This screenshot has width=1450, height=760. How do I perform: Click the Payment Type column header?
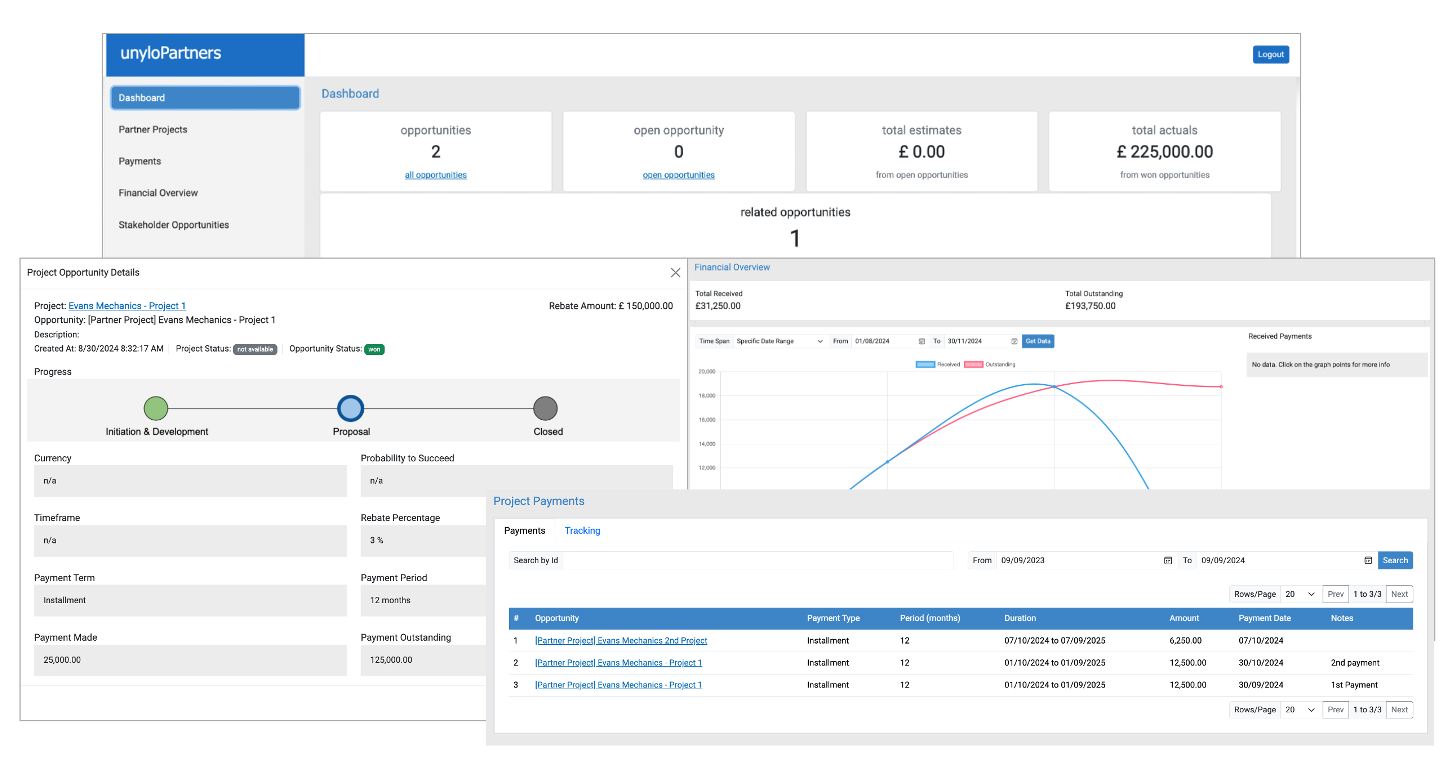(x=833, y=618)
